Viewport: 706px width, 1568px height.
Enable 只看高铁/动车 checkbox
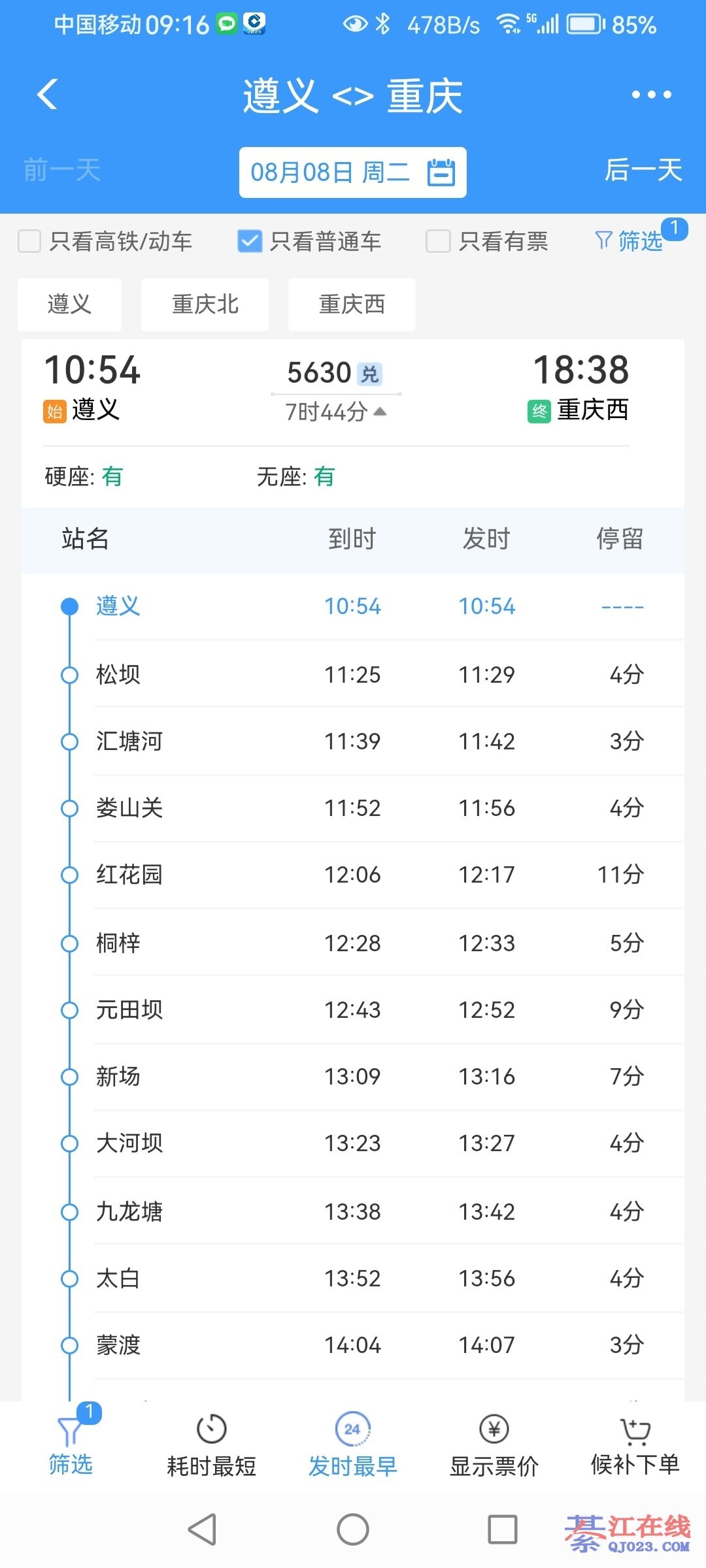29,241
